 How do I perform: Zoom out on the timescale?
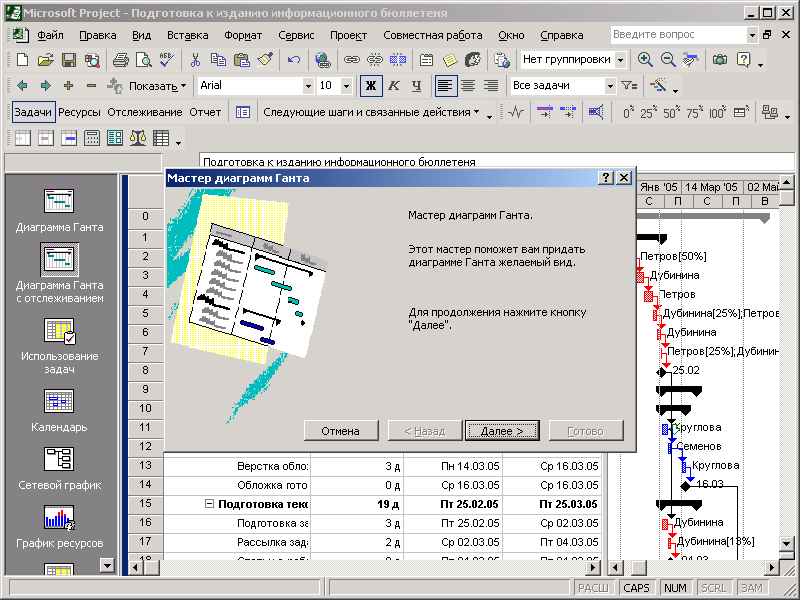click(x=668, y=60)
